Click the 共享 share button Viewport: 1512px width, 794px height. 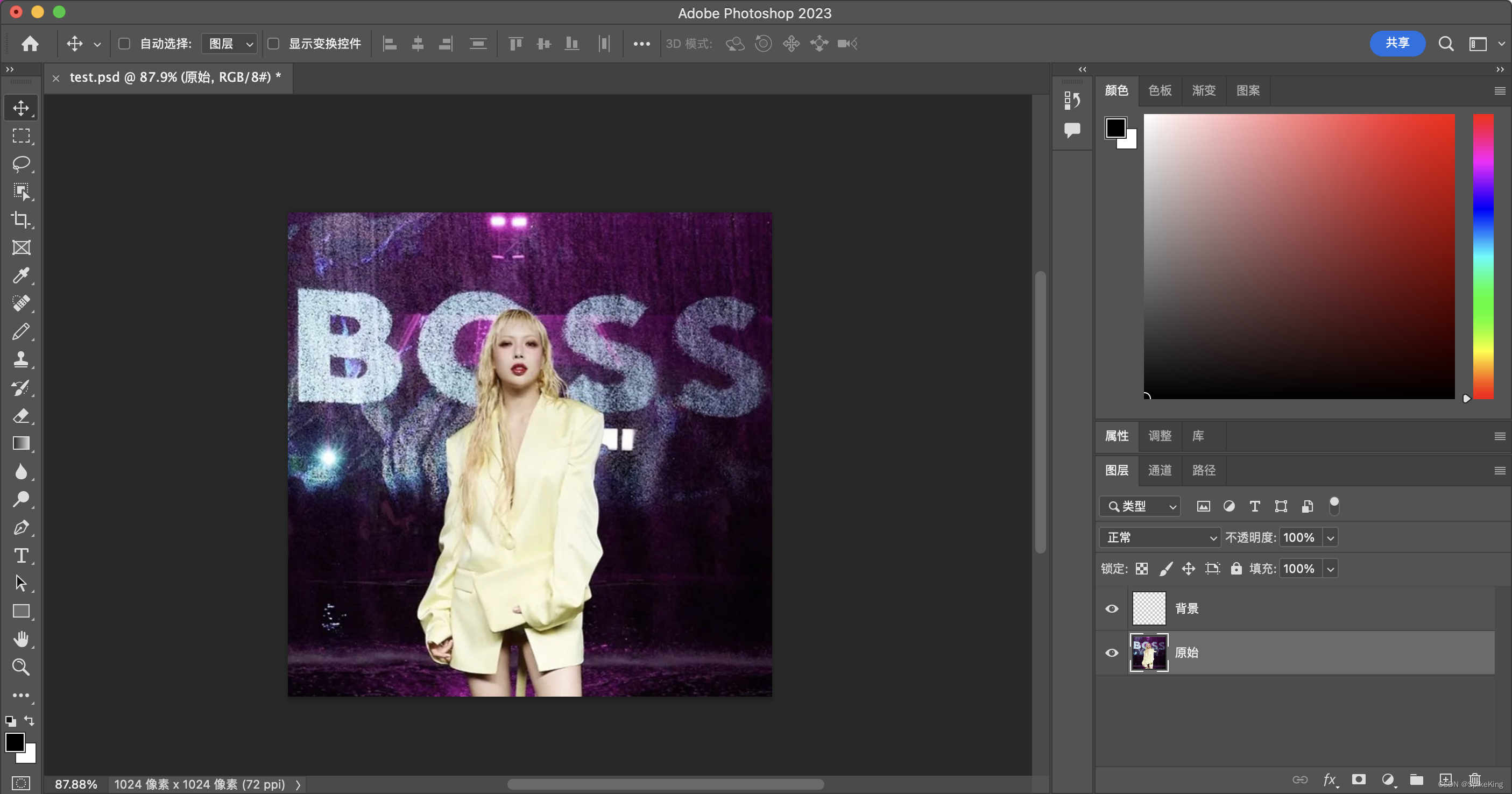pyautogui.click(x=1397, y=44)
